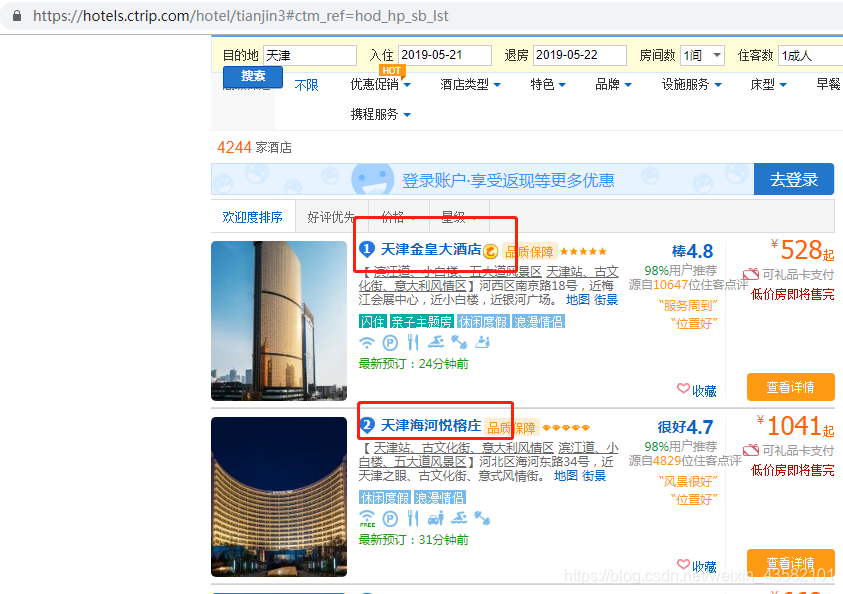The height and width of the screenshot is (594, 843).
Task: Click the diamond rating of 天津海河悦榕庄
Action: (x=566, y=427)
